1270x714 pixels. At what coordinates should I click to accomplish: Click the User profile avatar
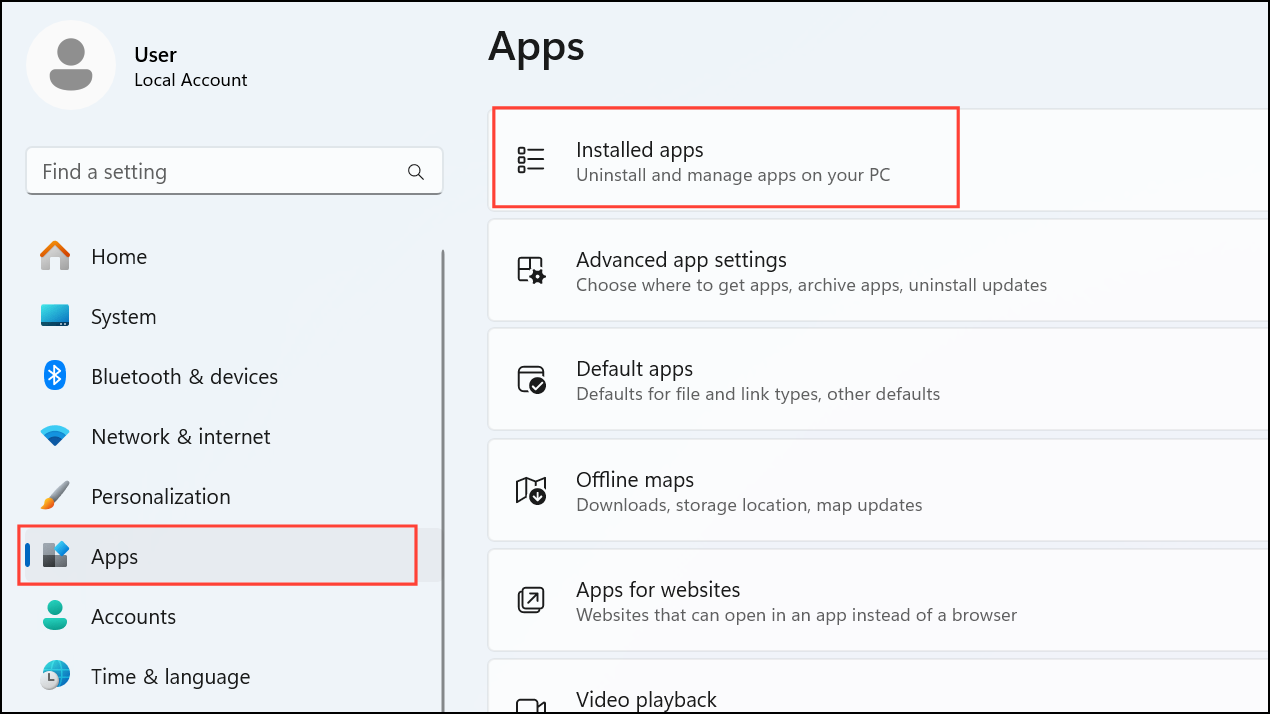71,65
